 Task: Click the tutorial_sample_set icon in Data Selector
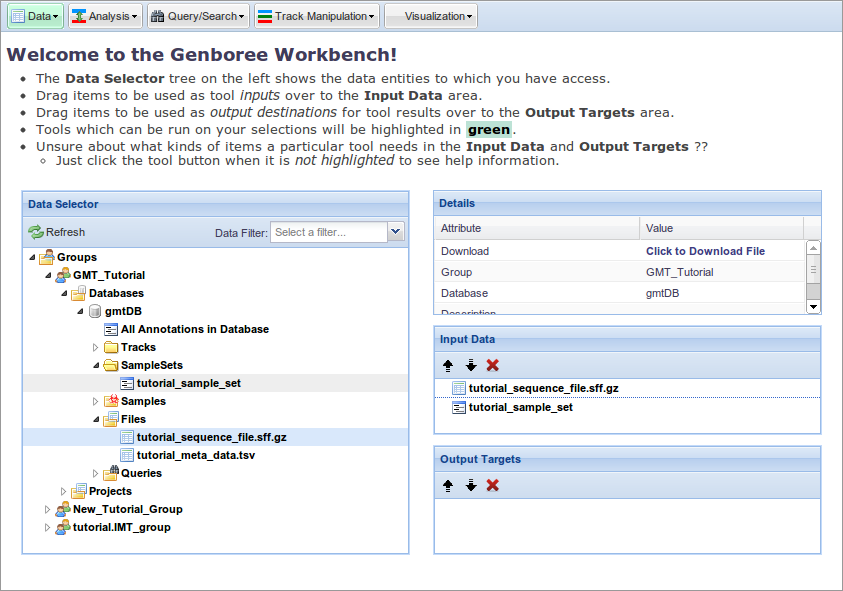click(127, 383)
